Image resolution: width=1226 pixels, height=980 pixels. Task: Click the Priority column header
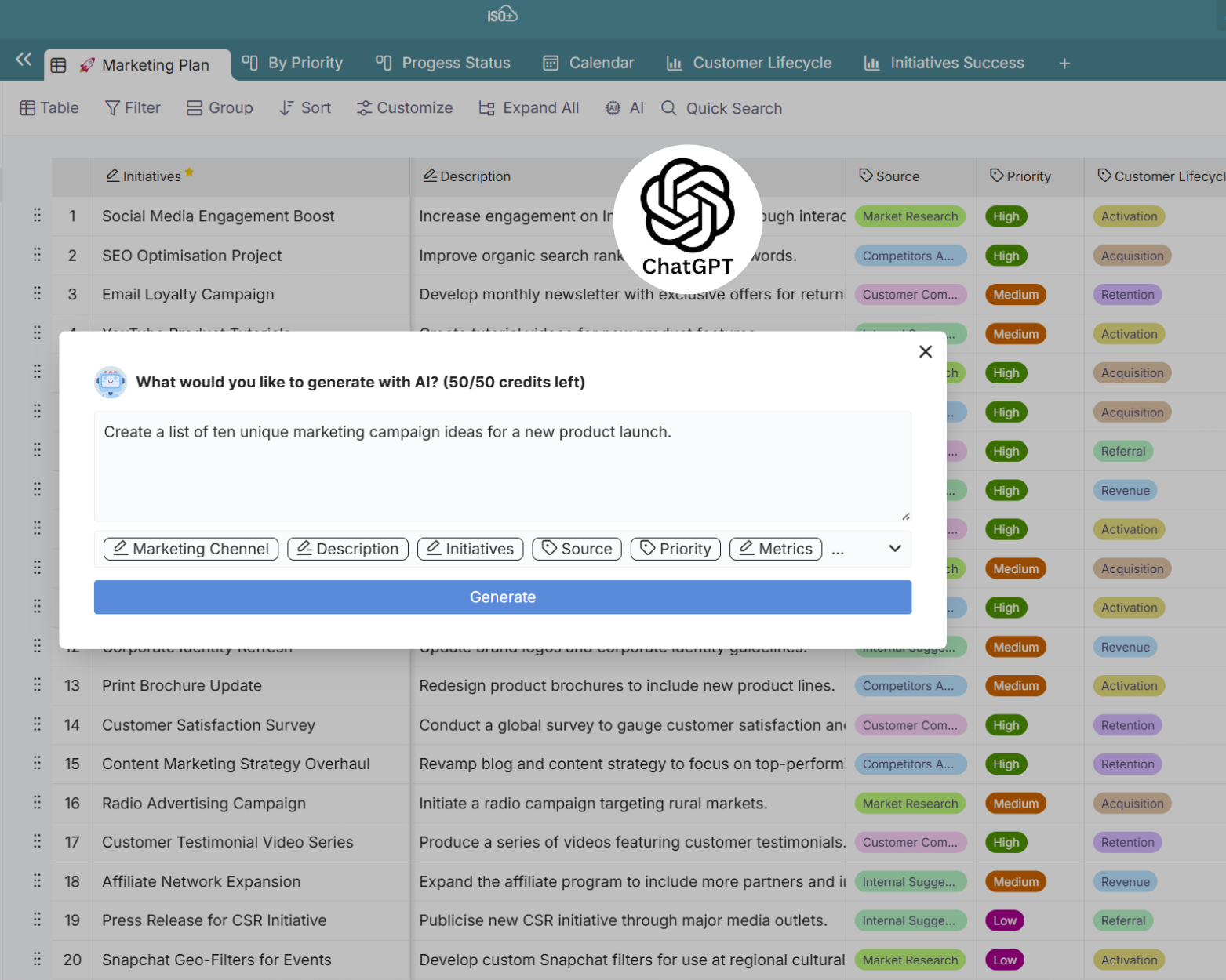point(1031,176)
